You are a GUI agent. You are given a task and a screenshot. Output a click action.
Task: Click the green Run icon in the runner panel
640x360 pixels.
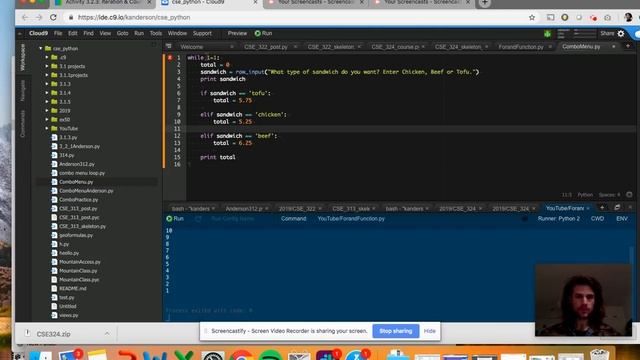pos(169,219)
